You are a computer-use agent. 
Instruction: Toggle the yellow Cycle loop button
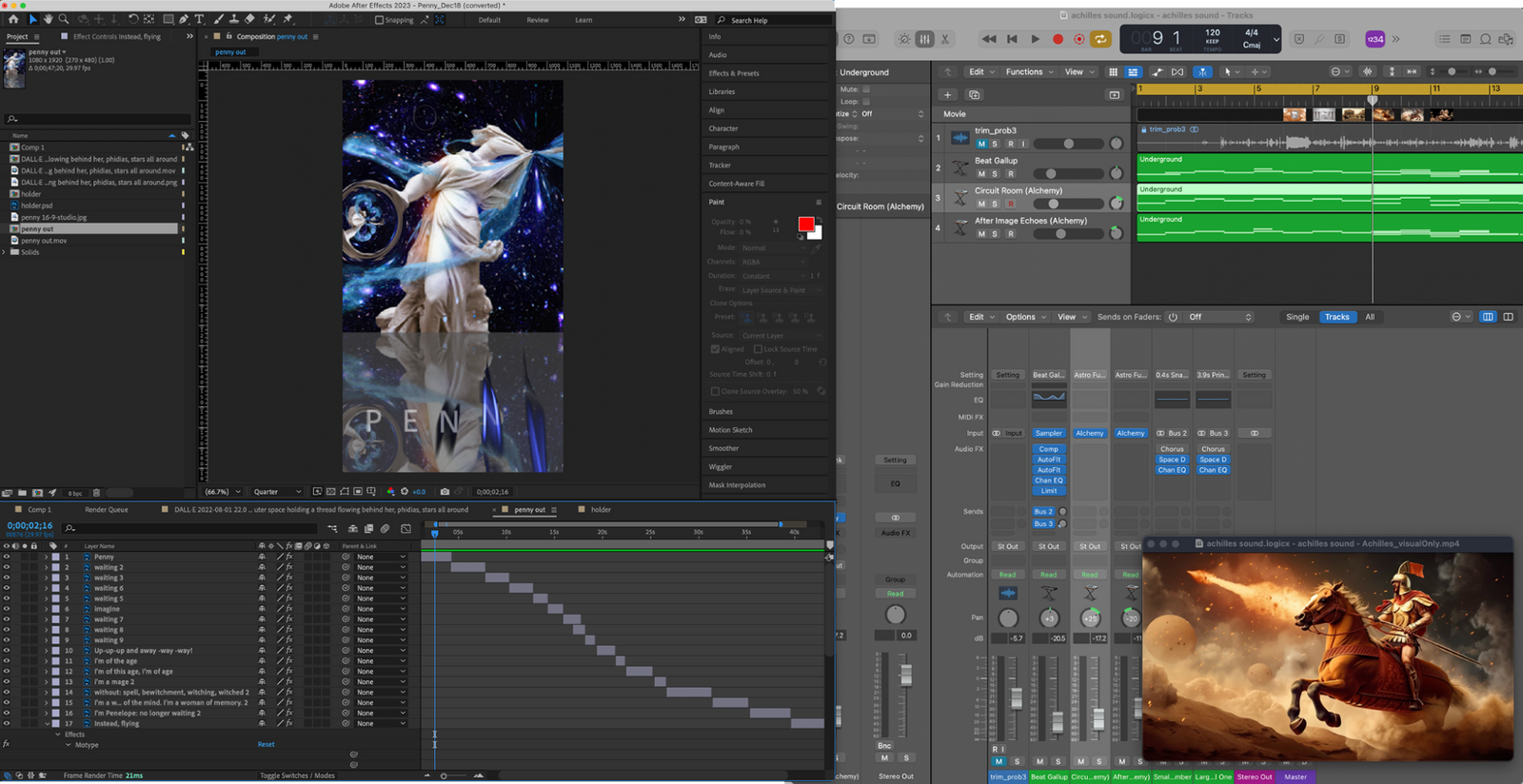point(1100,39)
